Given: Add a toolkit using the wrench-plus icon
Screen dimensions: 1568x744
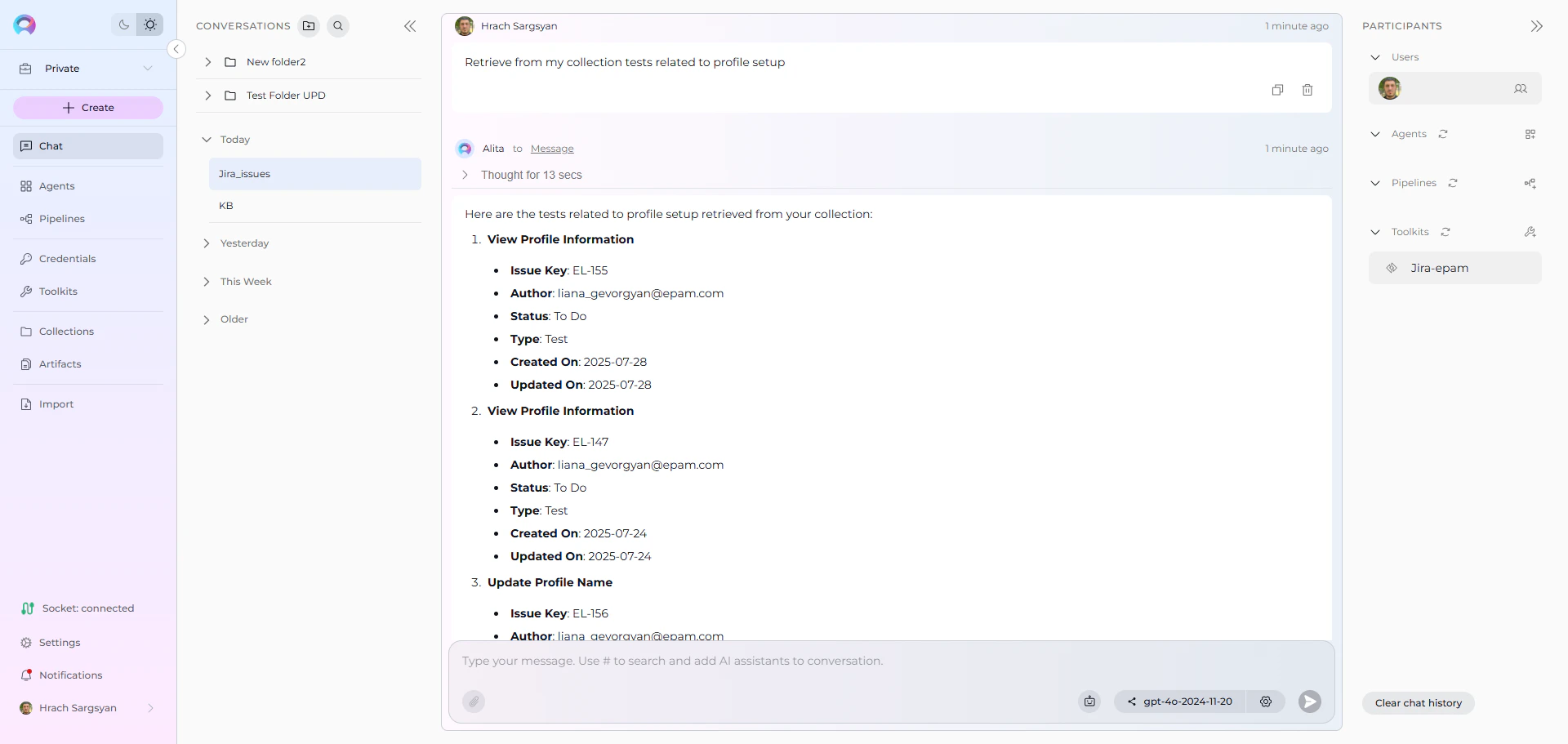Looking at the screenshot, I should [x=1531, y=232].
